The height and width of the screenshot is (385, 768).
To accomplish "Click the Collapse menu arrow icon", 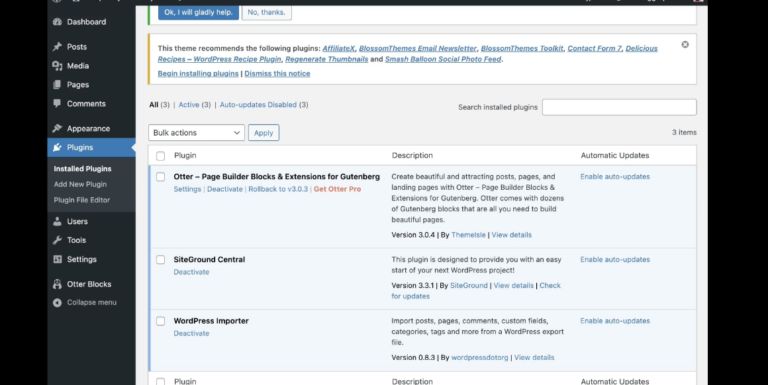I will coord(57,303).
